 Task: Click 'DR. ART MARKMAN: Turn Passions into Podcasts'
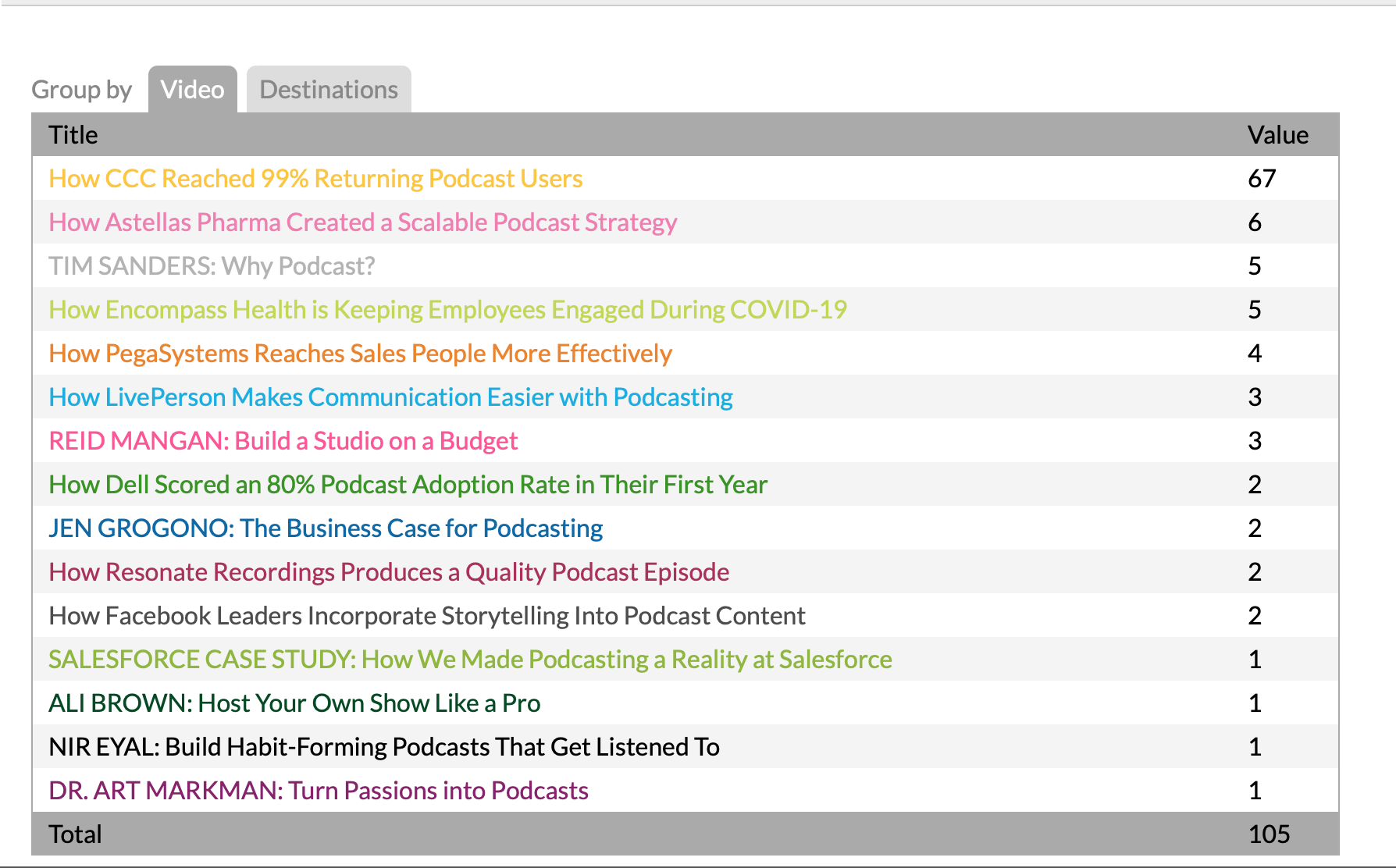click(x=319, y=791)
